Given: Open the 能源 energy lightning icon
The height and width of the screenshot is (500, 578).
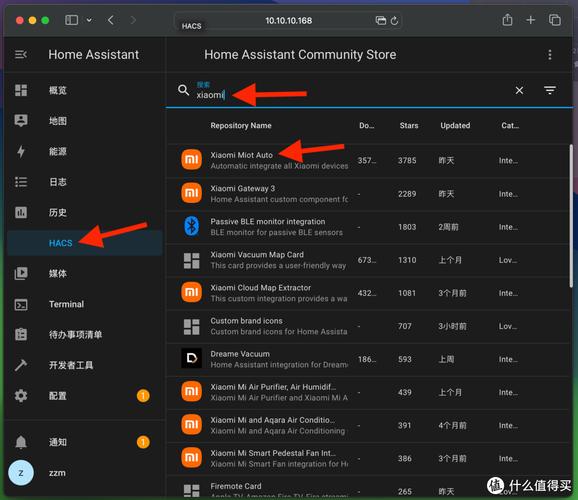Looking at the screenshot, I should coord(21,151).
